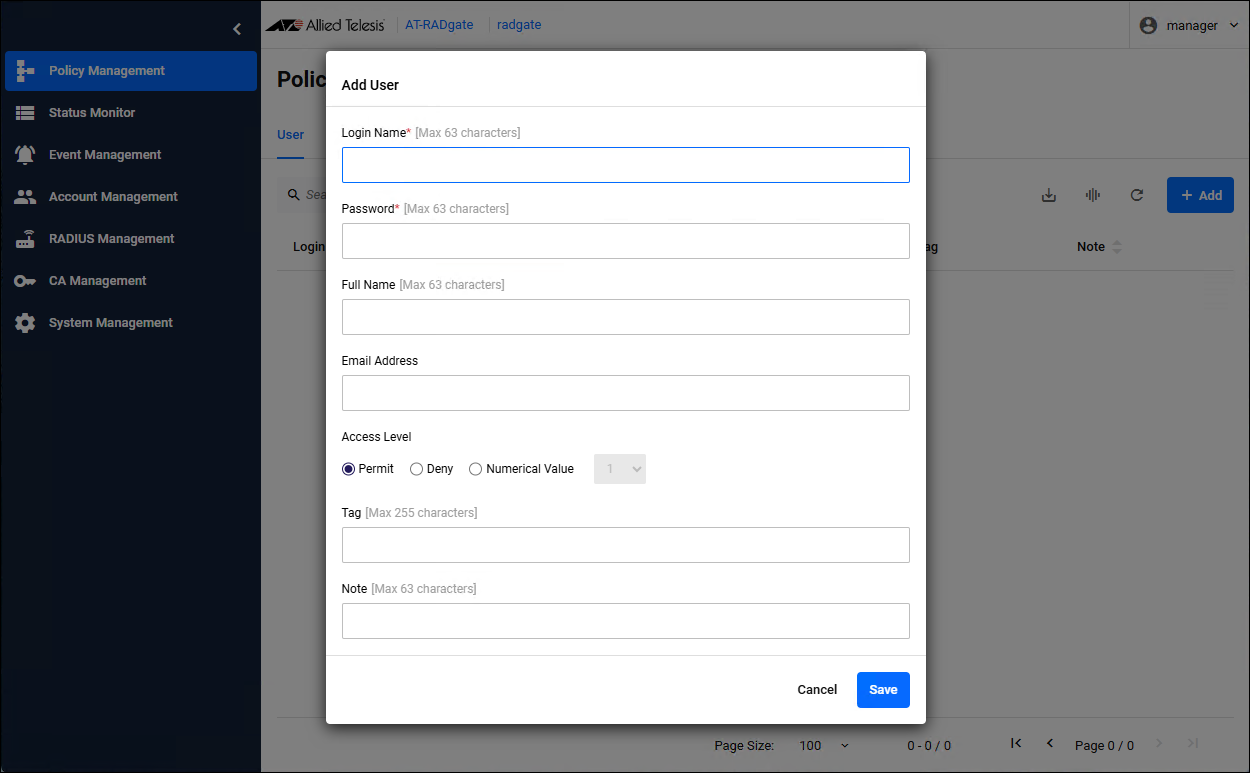This screenshot has width=1250, height=773.
Task: Click the Status Monitor list icon
Action: tap(26, 113)
